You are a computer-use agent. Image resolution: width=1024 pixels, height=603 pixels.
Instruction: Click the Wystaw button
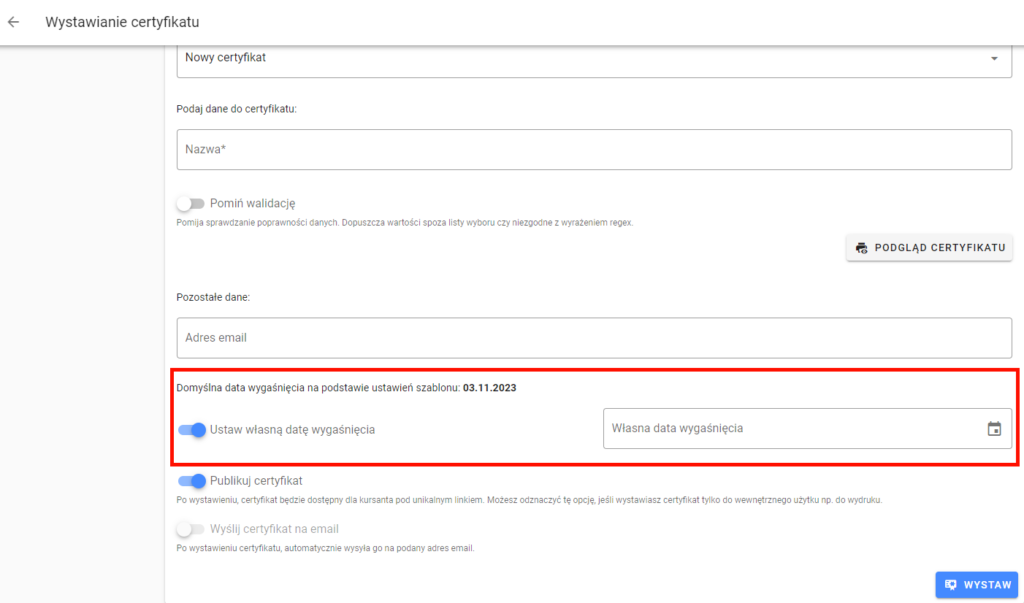(976, 585)
